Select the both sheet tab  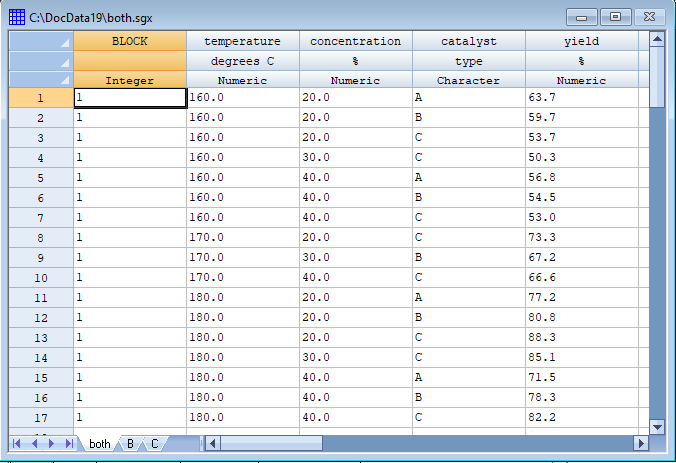tap(100, 443)
